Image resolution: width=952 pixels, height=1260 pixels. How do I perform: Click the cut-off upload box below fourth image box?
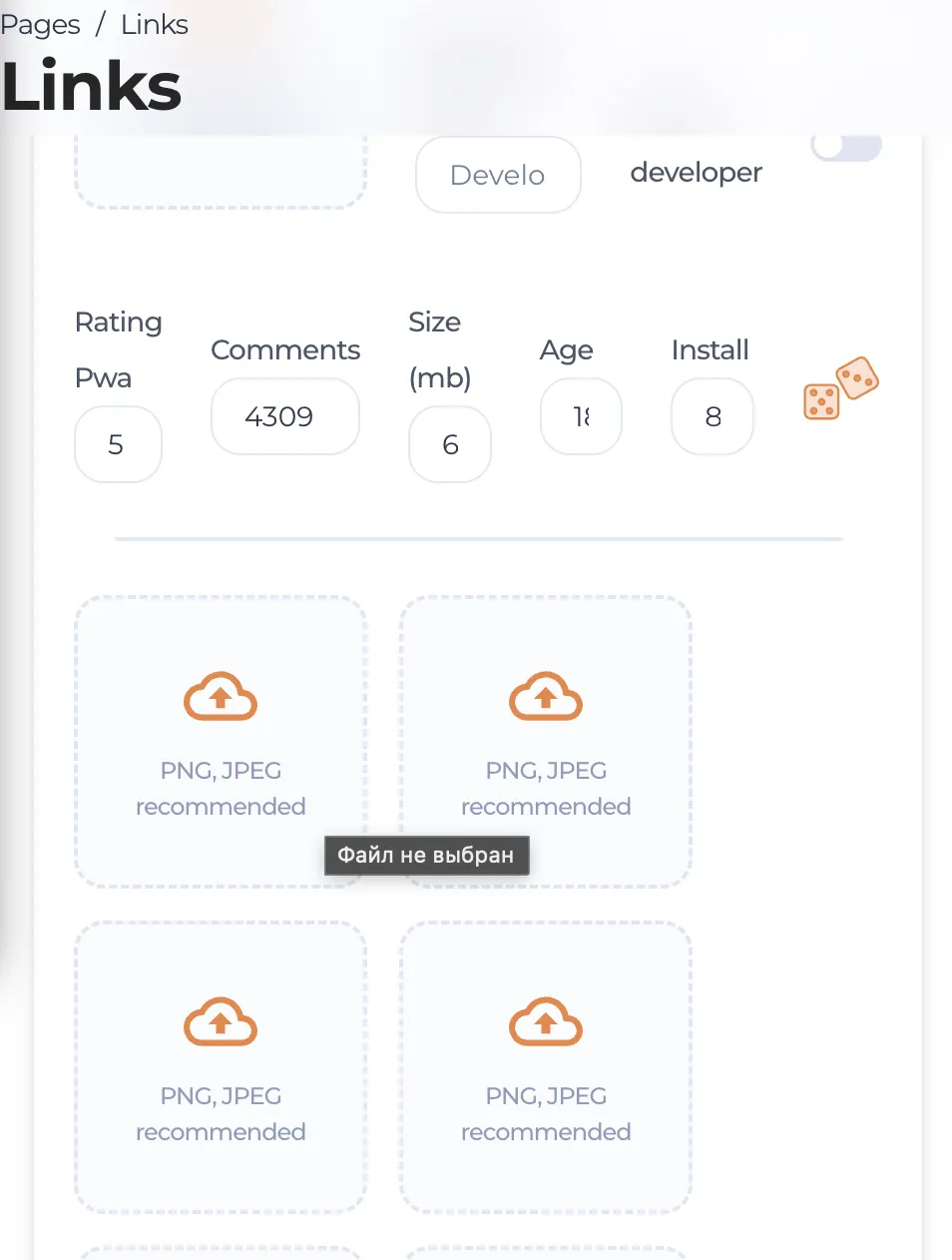546,1252
